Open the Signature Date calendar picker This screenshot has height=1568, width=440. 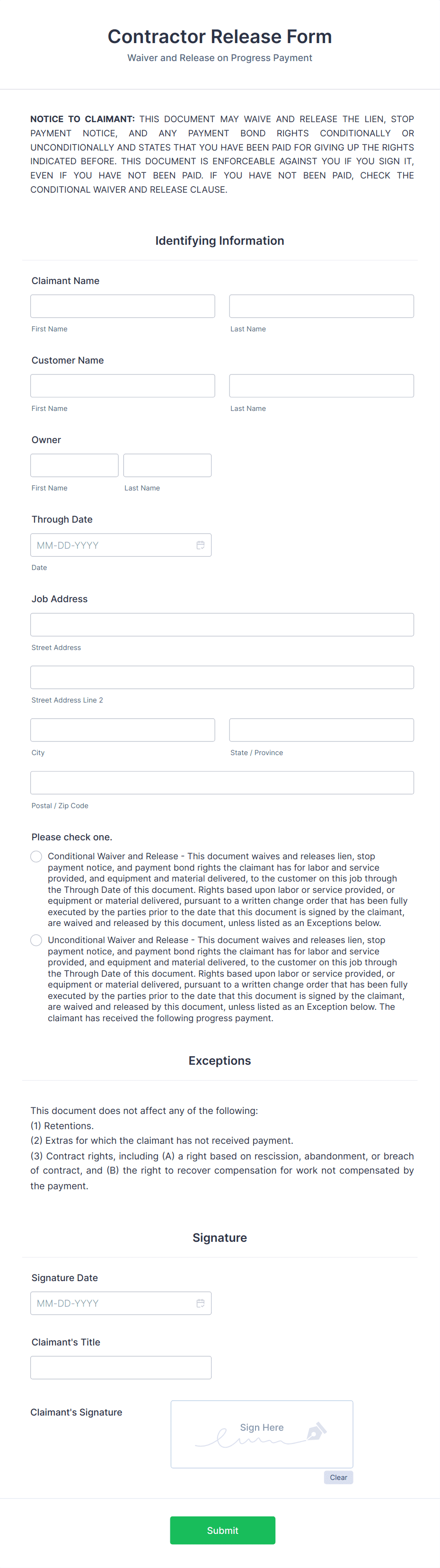[x=201, y=1303]
